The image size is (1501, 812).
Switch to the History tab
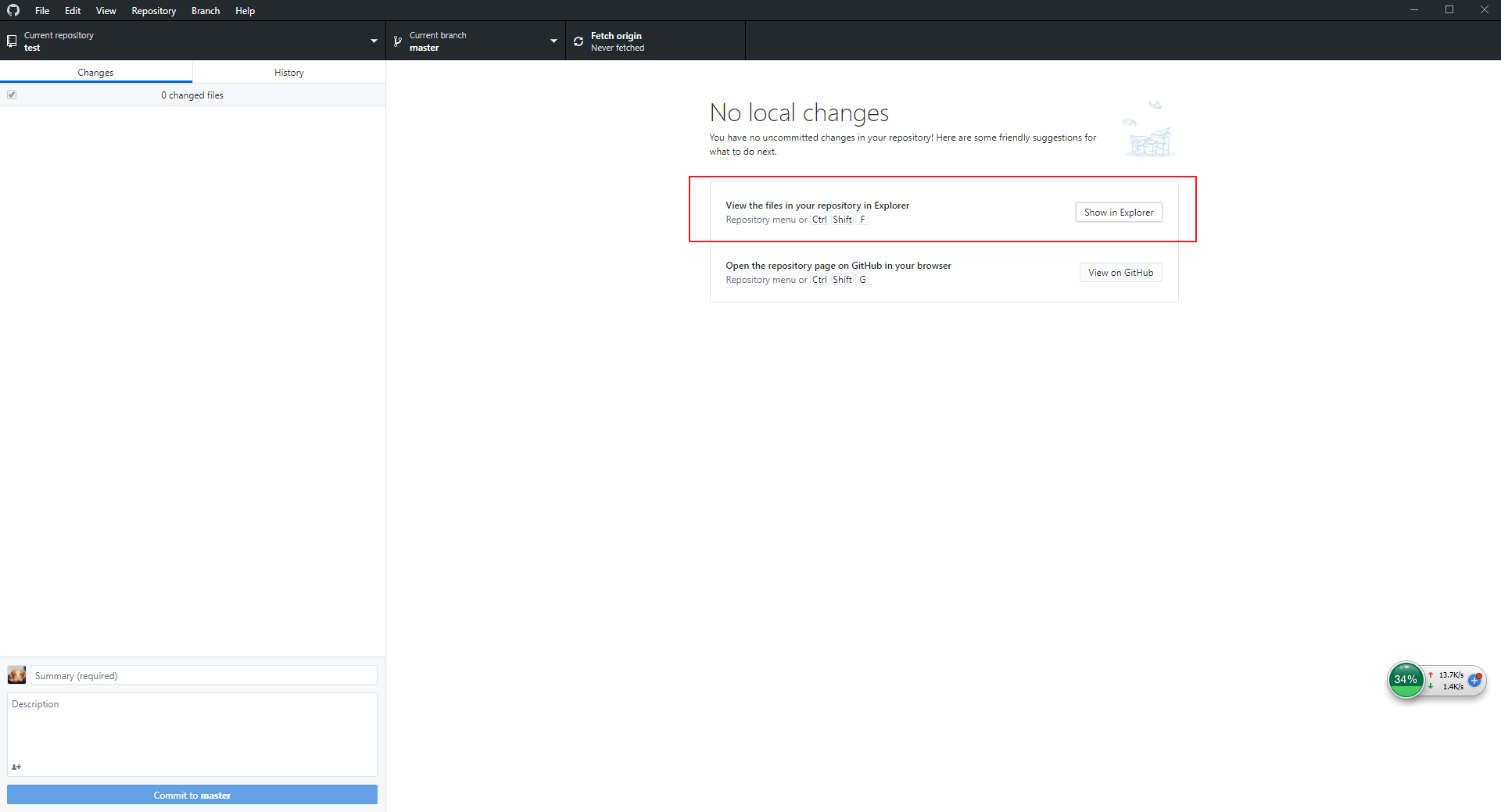[288, 72]
